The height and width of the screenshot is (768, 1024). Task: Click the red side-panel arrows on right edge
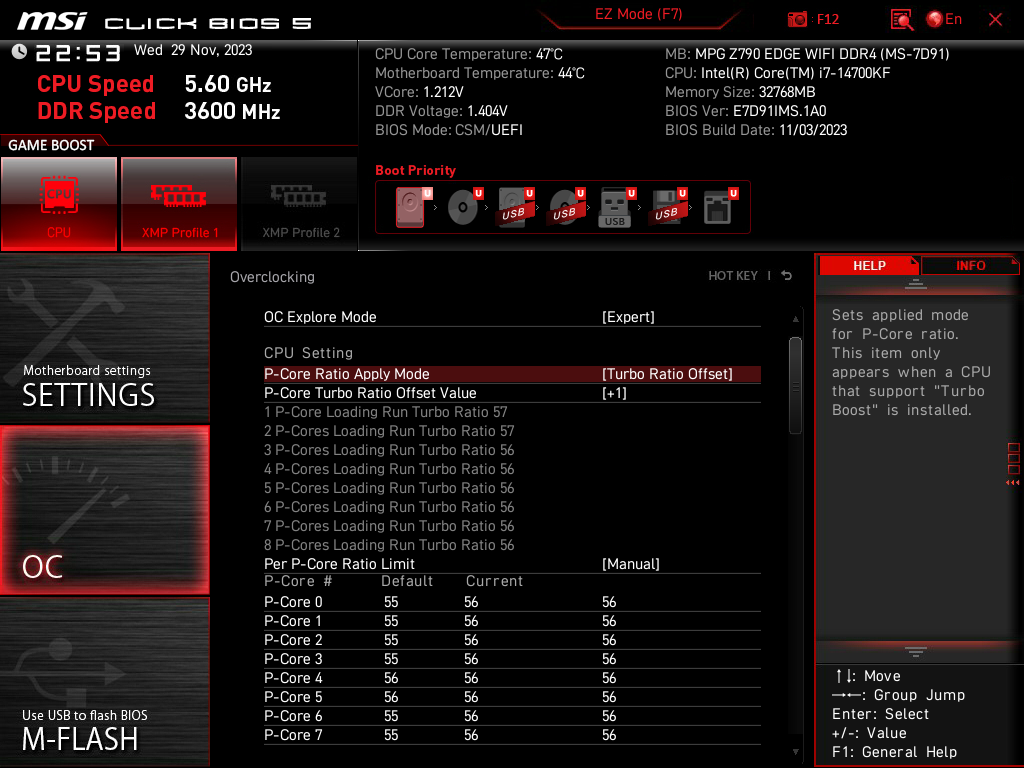tap(1013, 483)
